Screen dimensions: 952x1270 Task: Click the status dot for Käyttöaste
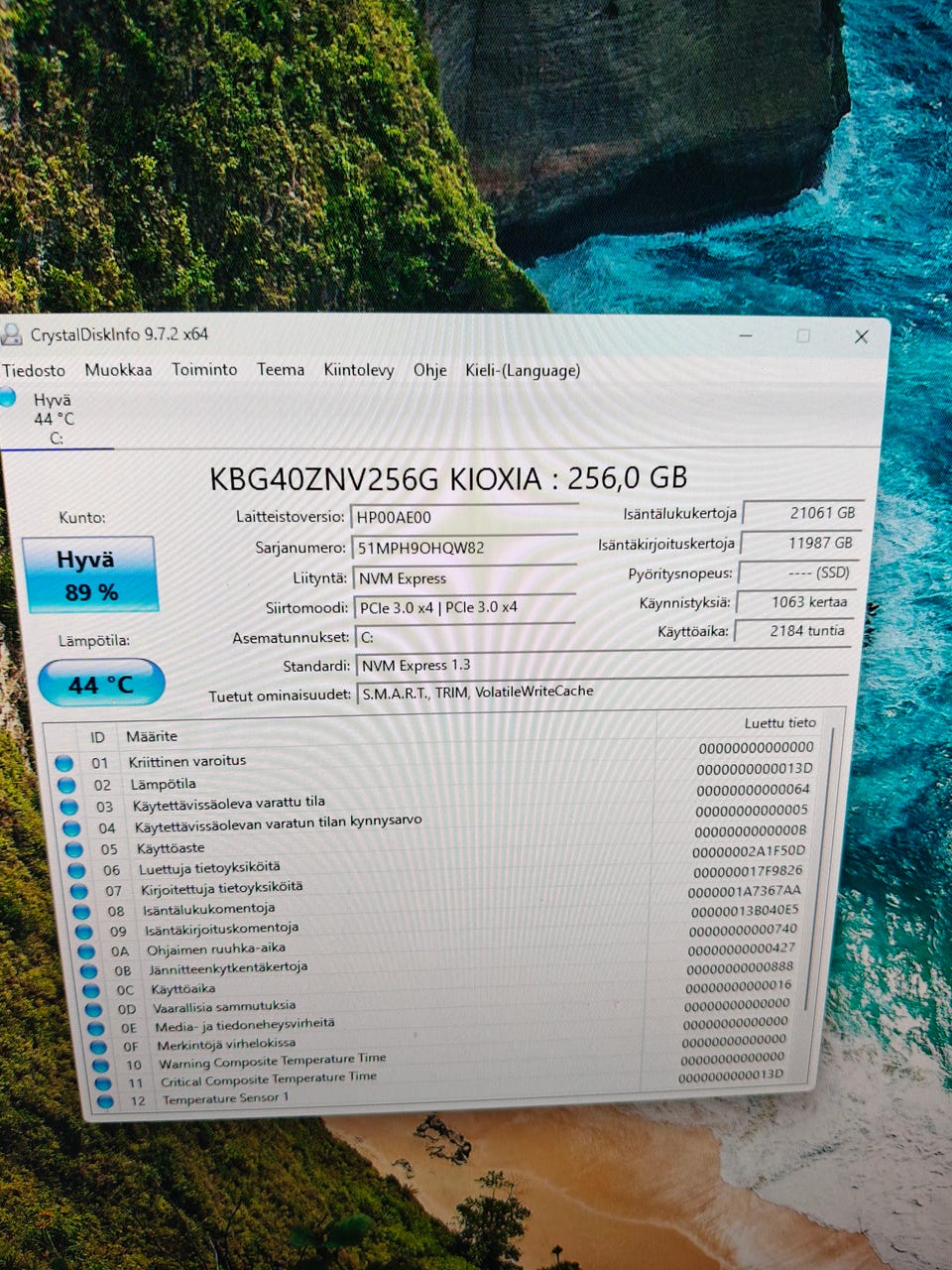(74, 849)
